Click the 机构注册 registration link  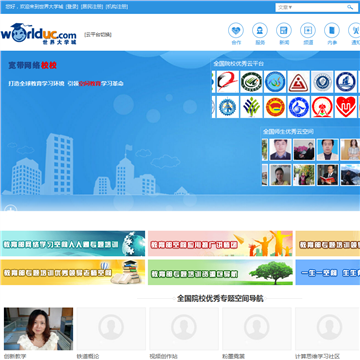[x=117, y=6]
